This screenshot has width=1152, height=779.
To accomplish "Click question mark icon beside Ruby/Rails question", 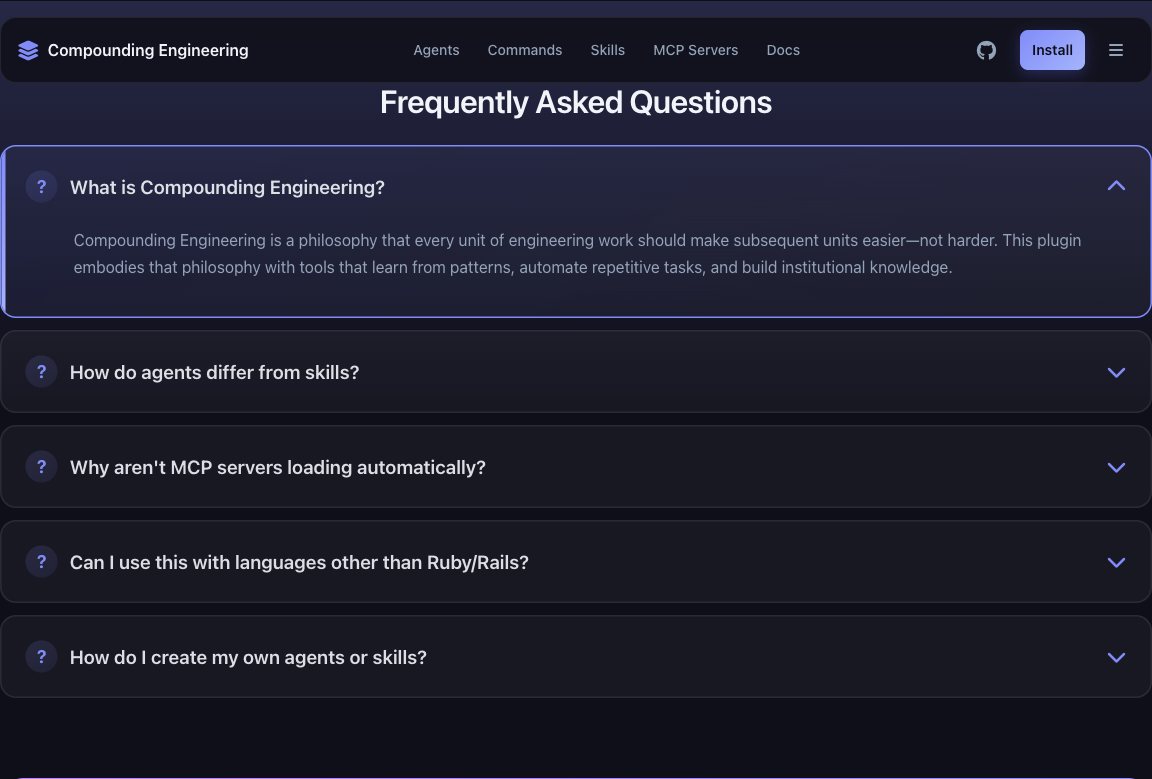I will click(41, 562).
